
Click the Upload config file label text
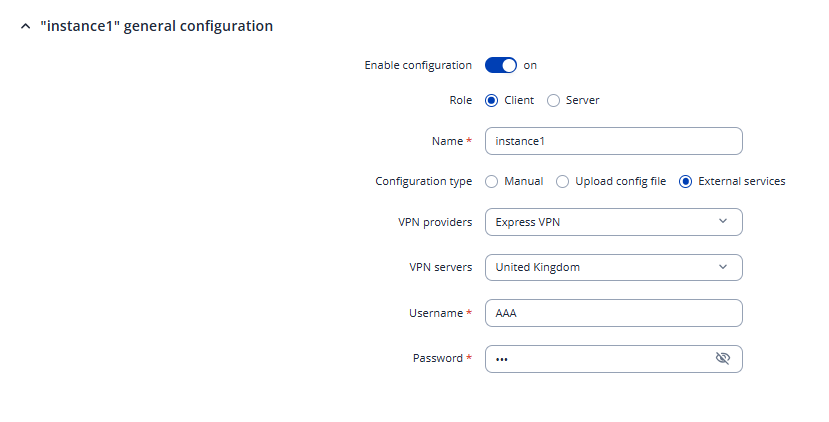[620, 181]
